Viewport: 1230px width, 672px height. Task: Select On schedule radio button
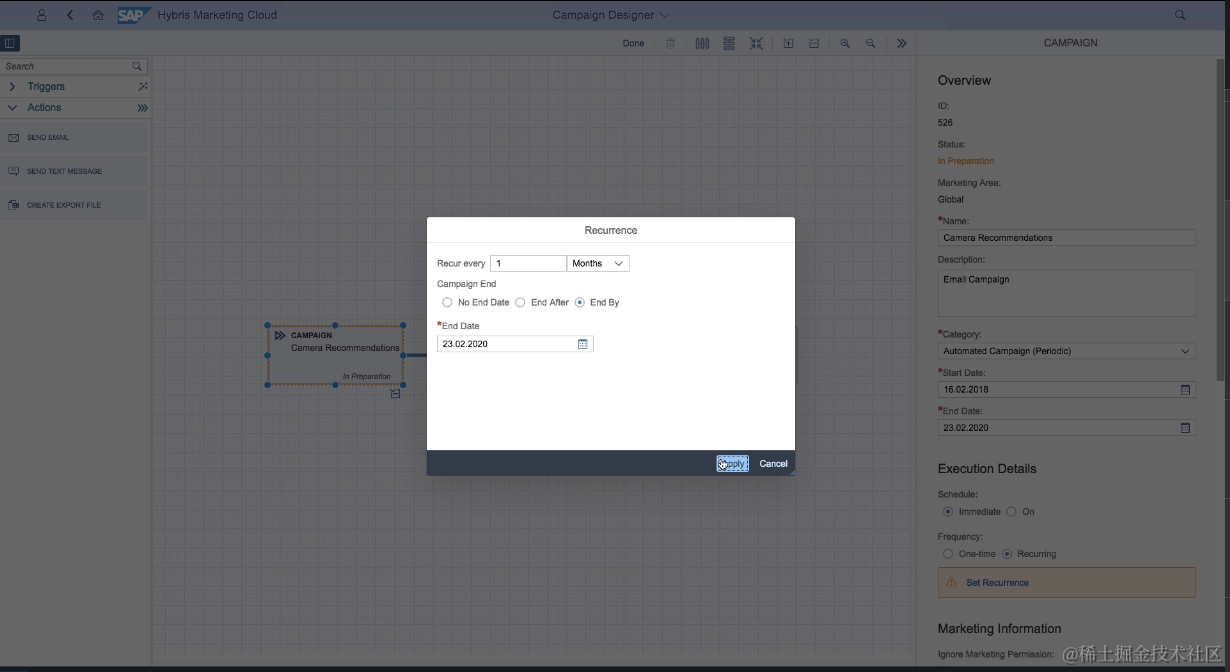(1011, 511)
